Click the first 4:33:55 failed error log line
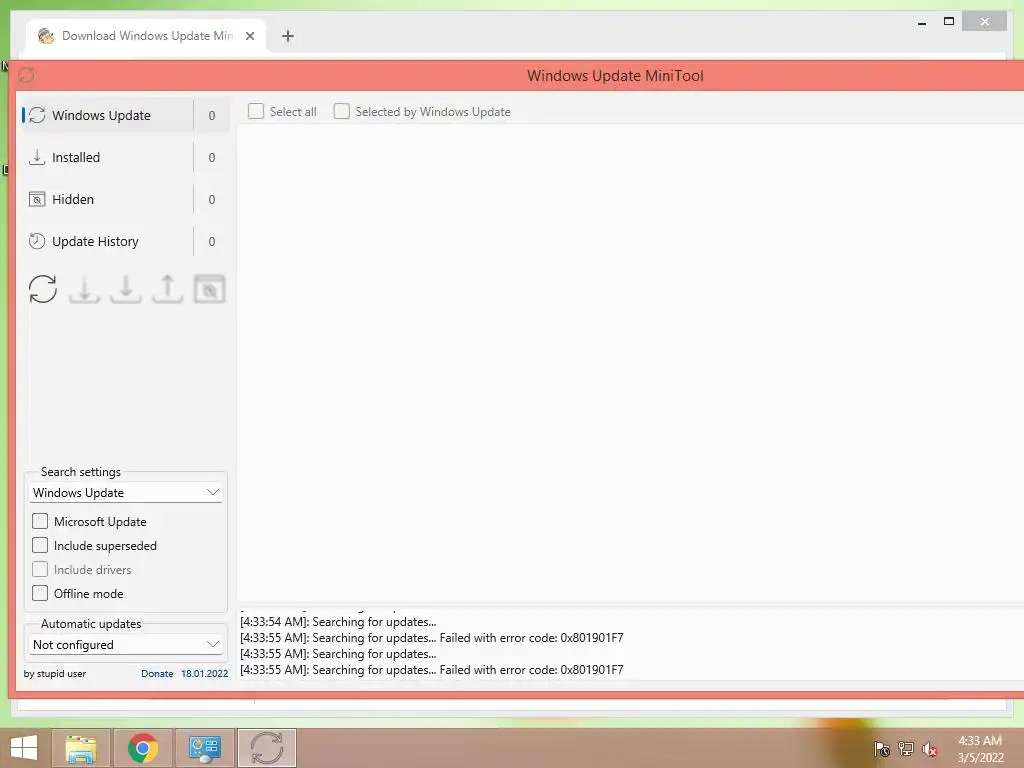 pyautogui.click(x=432, y=637)
